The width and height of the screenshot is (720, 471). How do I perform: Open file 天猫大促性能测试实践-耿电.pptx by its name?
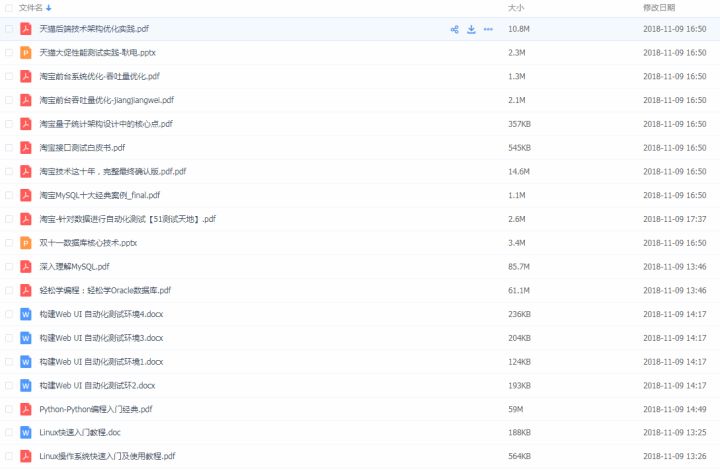pyautogui.click(x=97, y=53)
